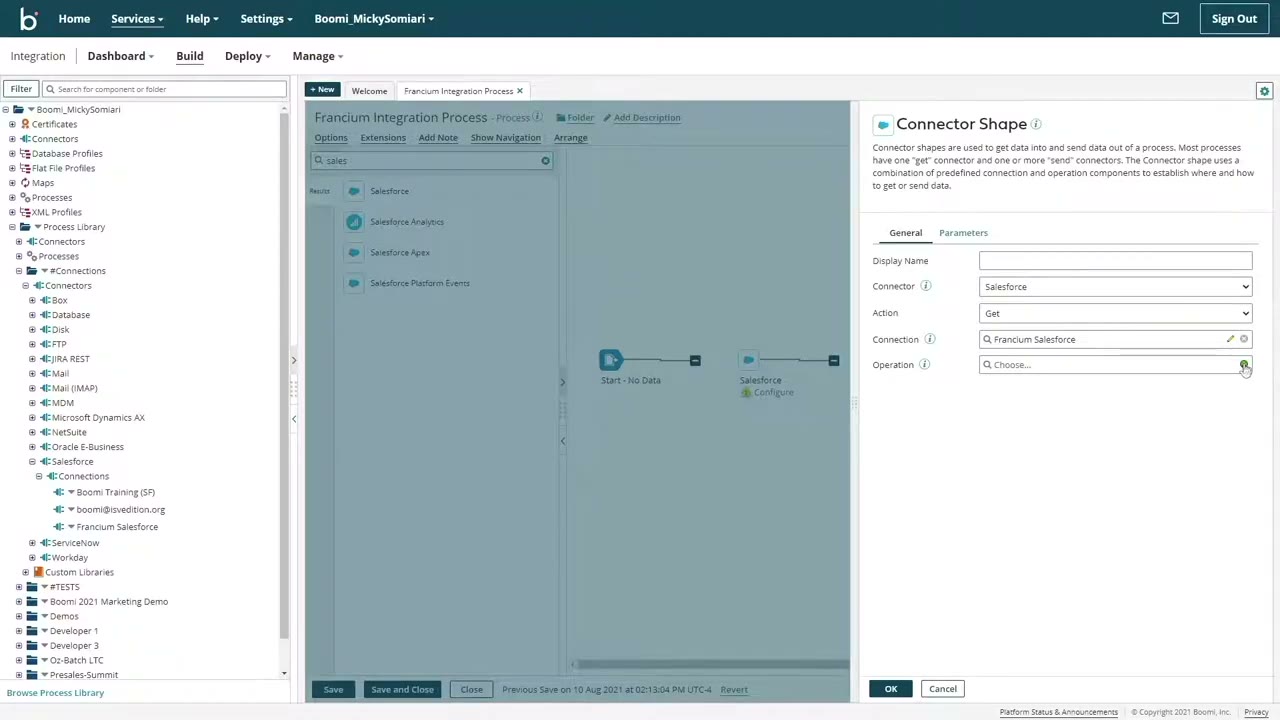The width and height of the screenshot is (1280, 720).
Task: Expand the ServiceNow tree node
Action: 32,543
